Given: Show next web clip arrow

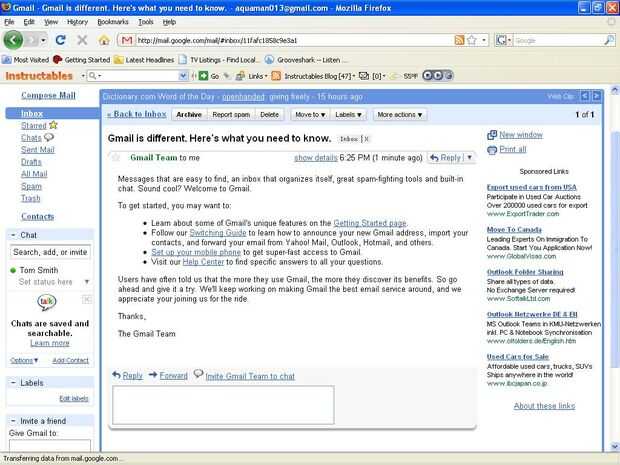Looking at the screenshot, I should (x=596, y=96).
